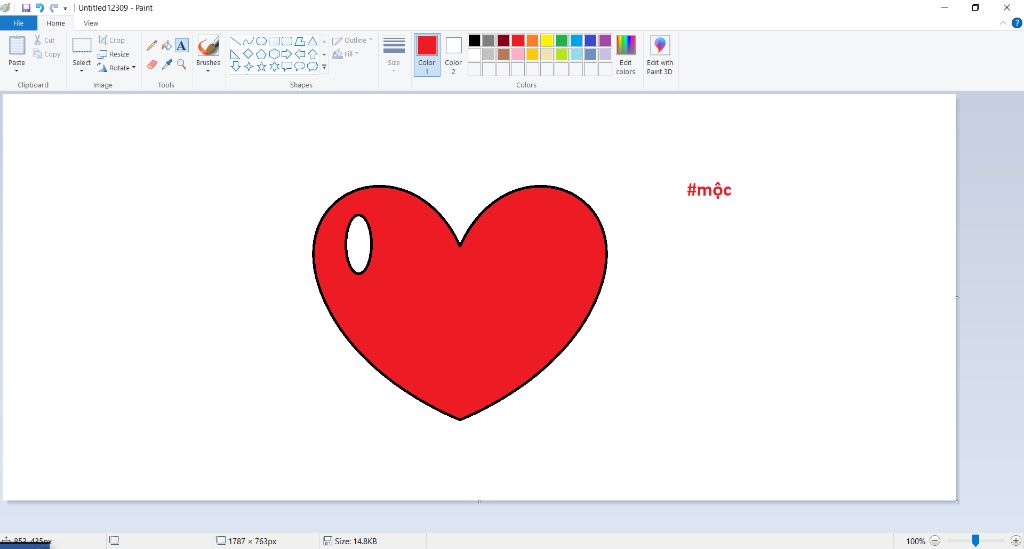Viewport: 1024px width, 549px height.
Task: Click the Save icon in title bar
Action: [26, 8]
